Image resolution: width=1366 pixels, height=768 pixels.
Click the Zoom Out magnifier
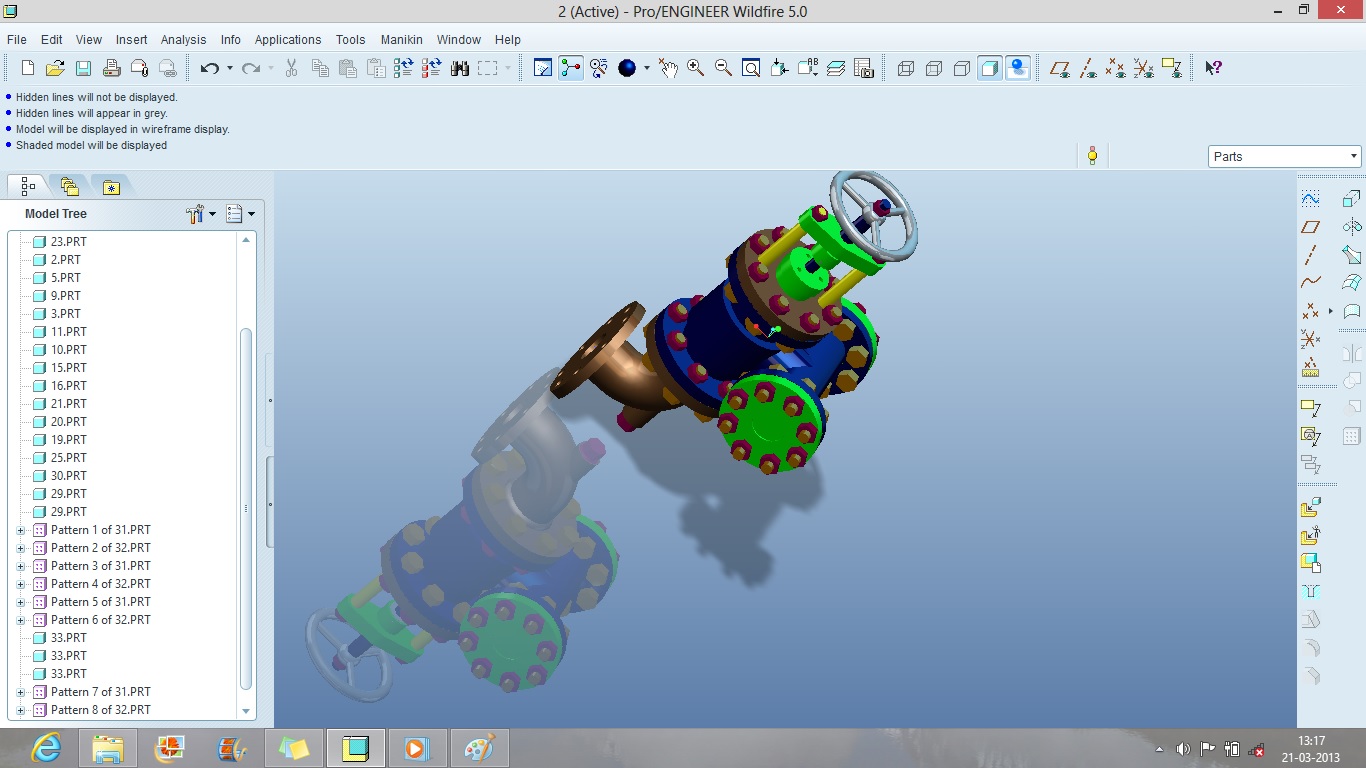tap(723, 68)
